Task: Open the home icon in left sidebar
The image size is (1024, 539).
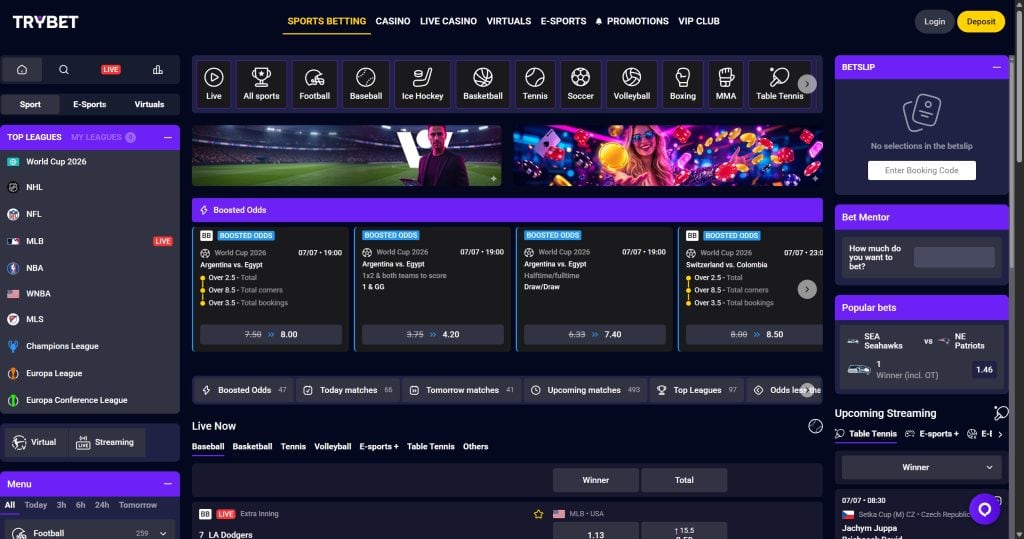Action: click(22, 70)
